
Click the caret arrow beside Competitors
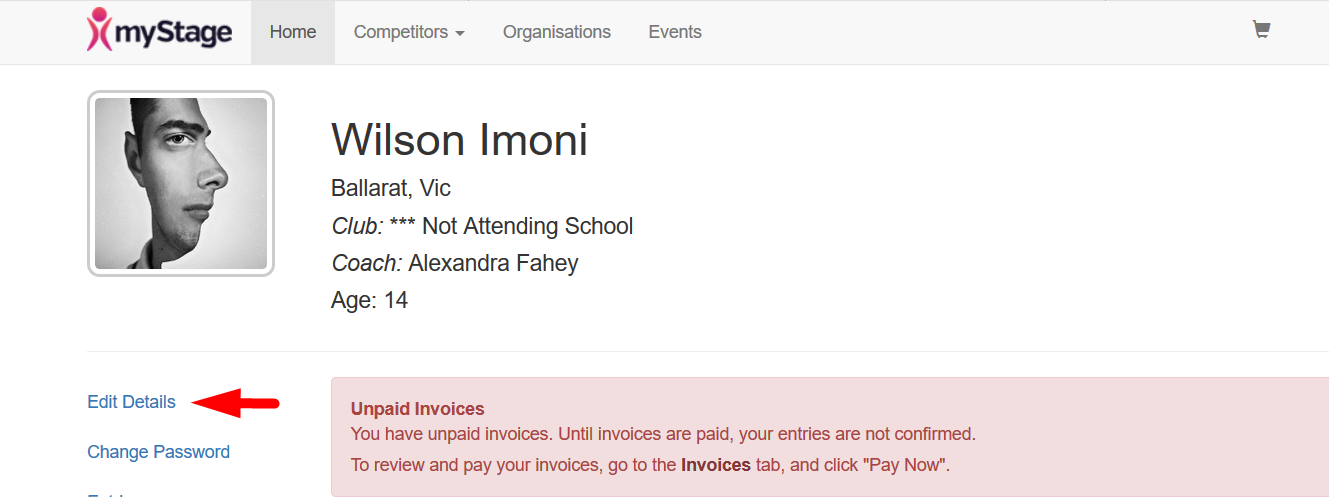coord(460,33)
